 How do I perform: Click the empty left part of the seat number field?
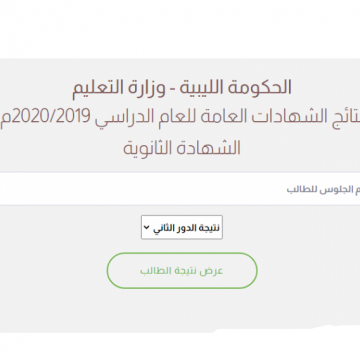click(100, 189)
